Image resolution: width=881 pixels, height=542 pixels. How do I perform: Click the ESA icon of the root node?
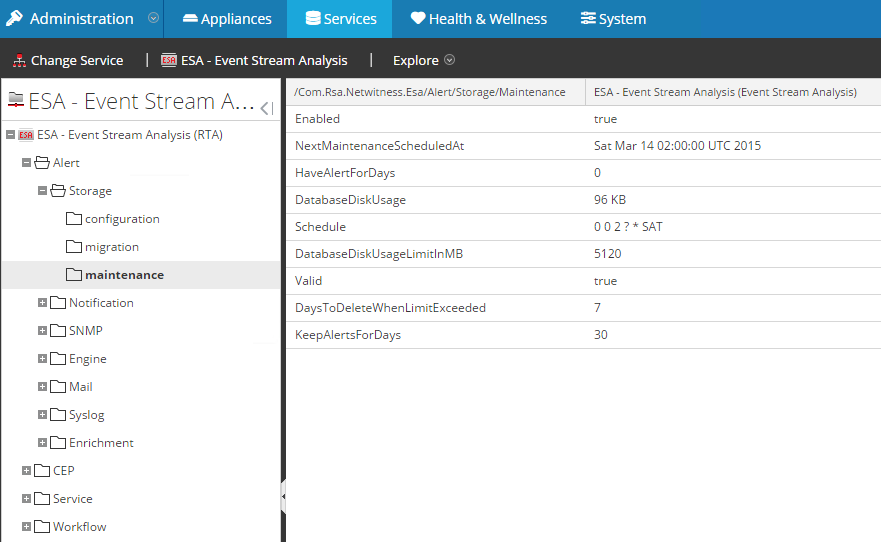pyautogui.click(x=26, y=135)
